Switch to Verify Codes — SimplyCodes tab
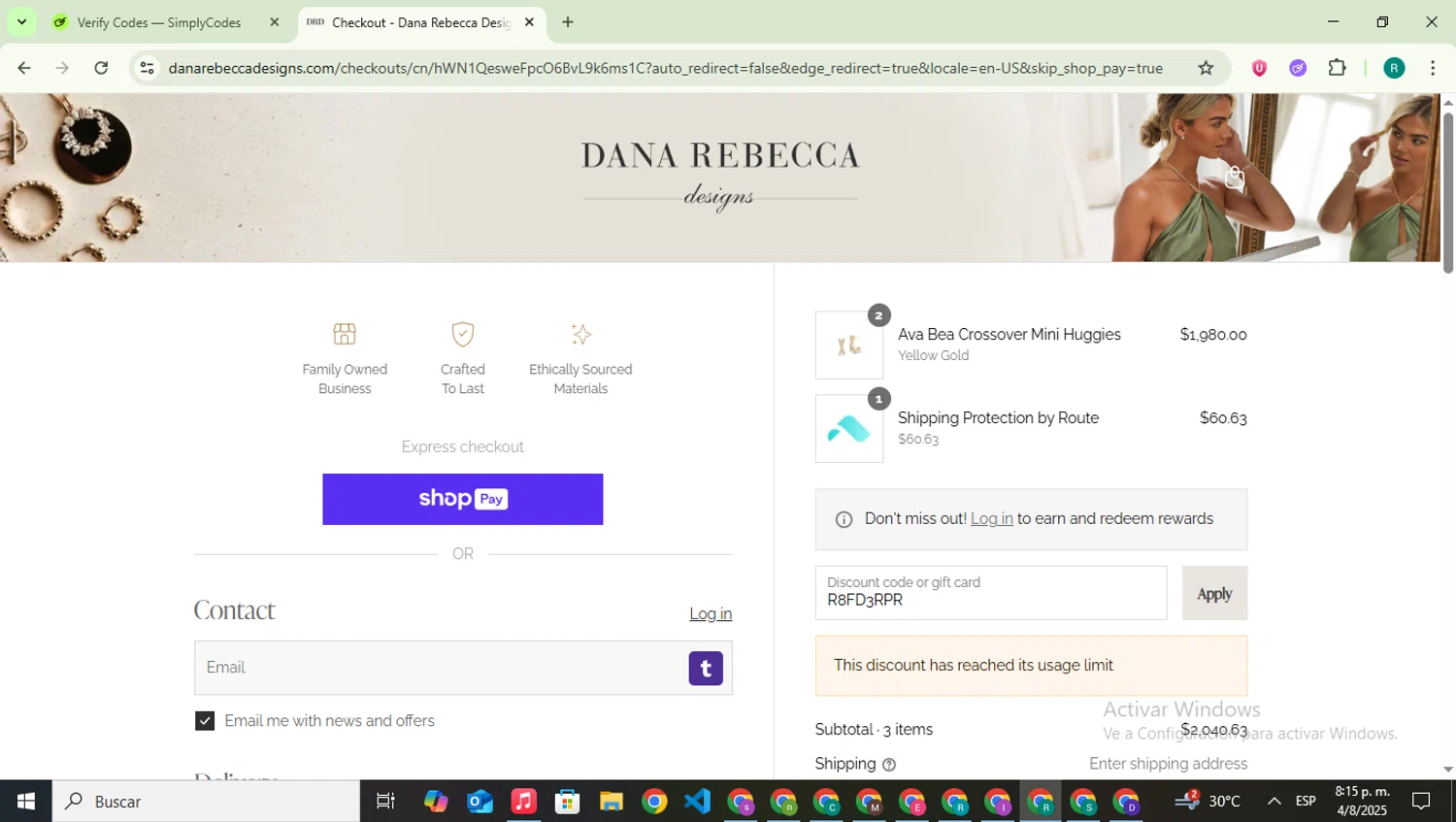This screenshot has width=1456, height=822. (159, 22)
